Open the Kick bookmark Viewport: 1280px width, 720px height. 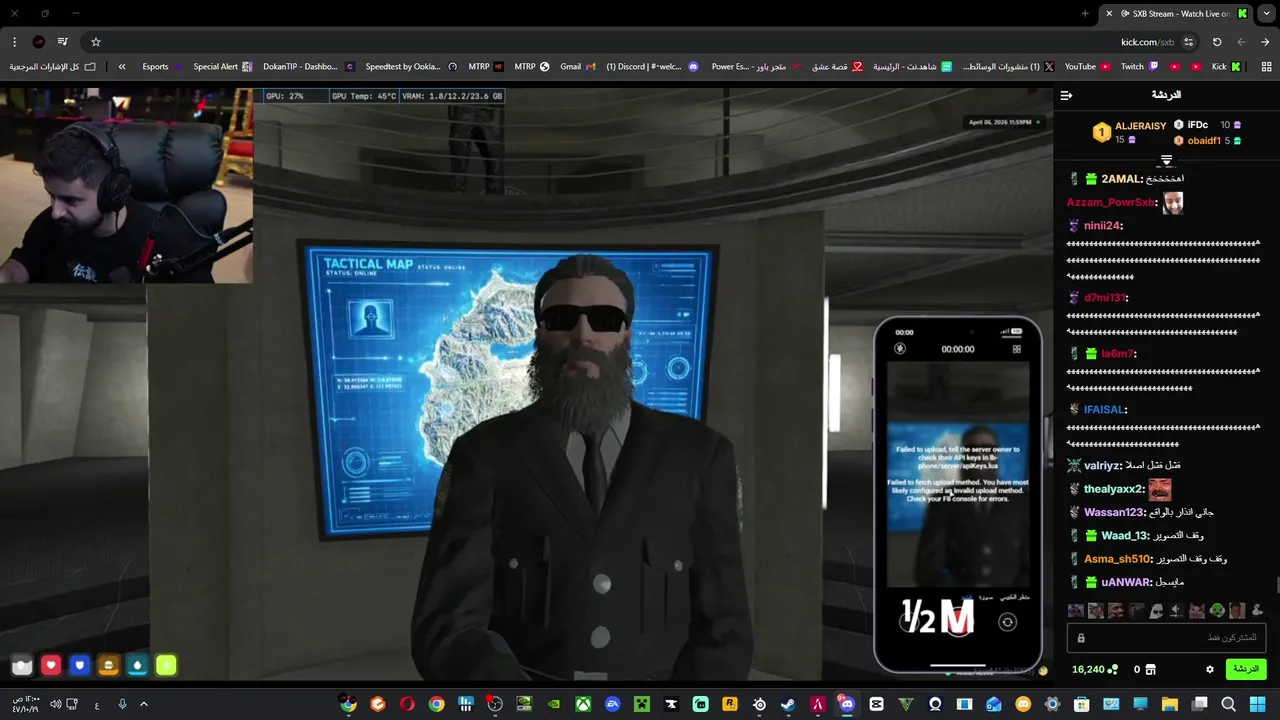[1226, 67]
